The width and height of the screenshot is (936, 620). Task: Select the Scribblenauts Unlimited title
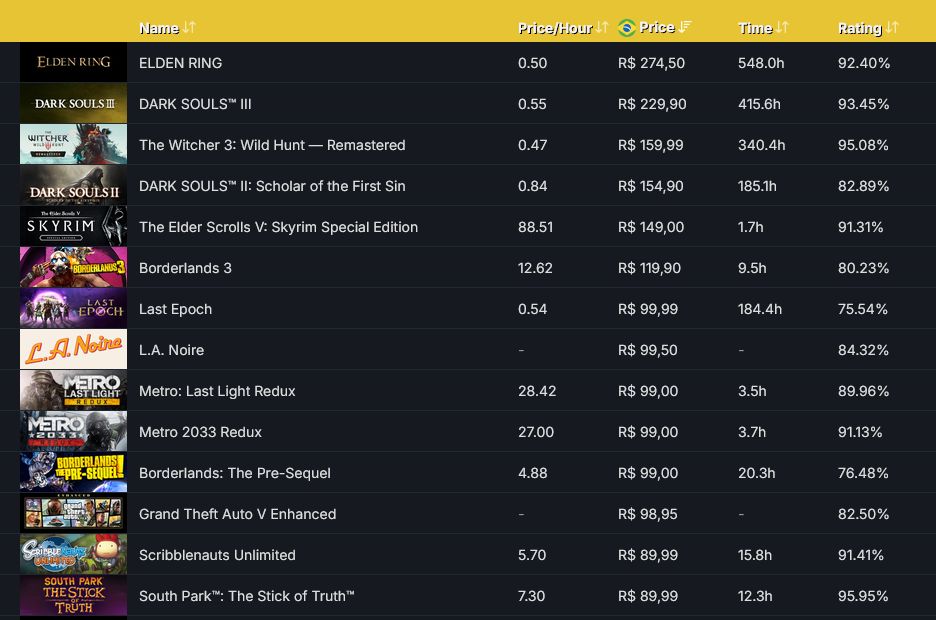(x=217, y=555)
